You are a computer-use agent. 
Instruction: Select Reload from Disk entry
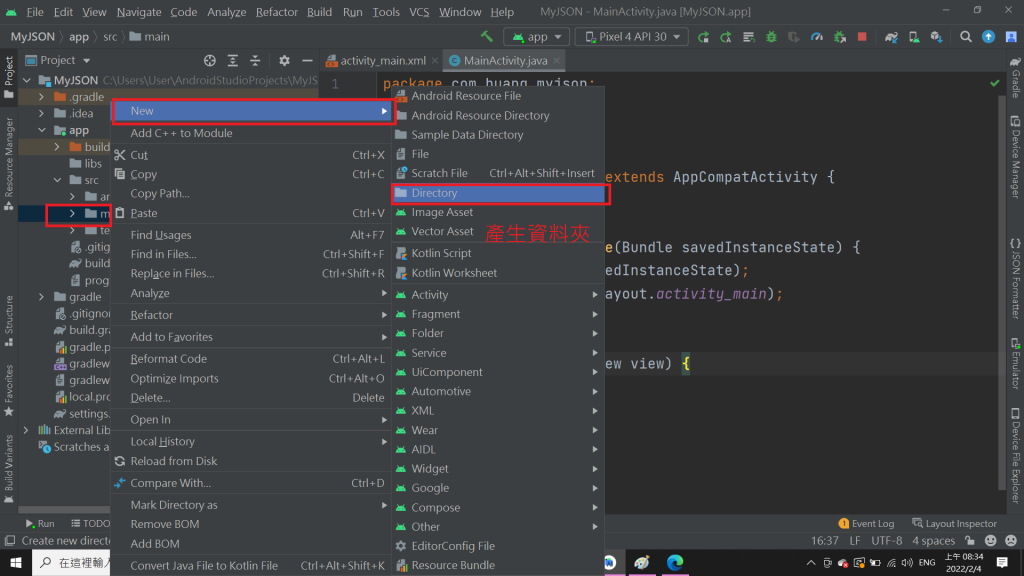252,460
